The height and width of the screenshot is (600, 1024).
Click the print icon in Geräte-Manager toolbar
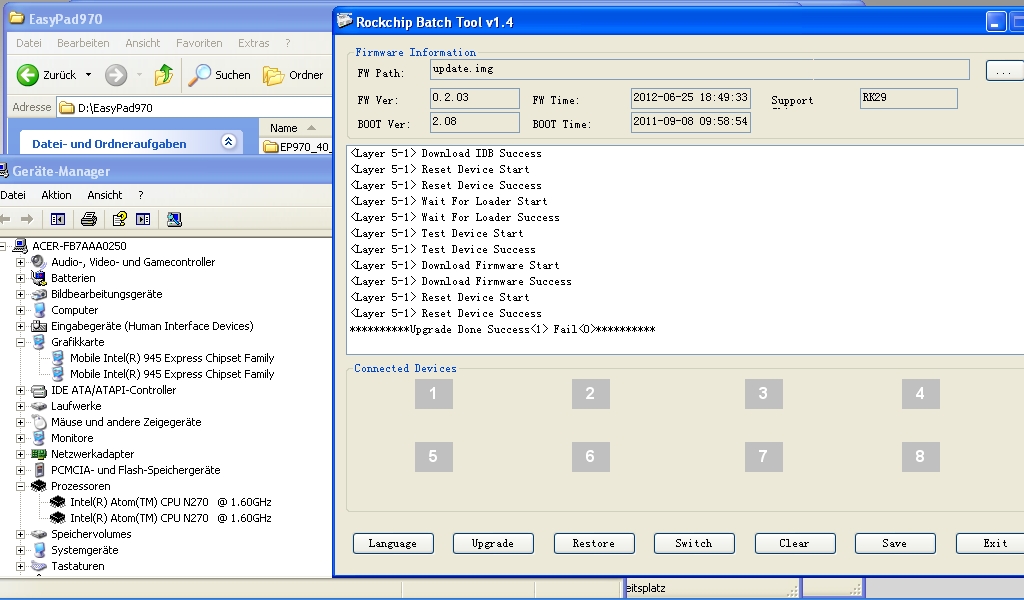[x=89, y=219]
